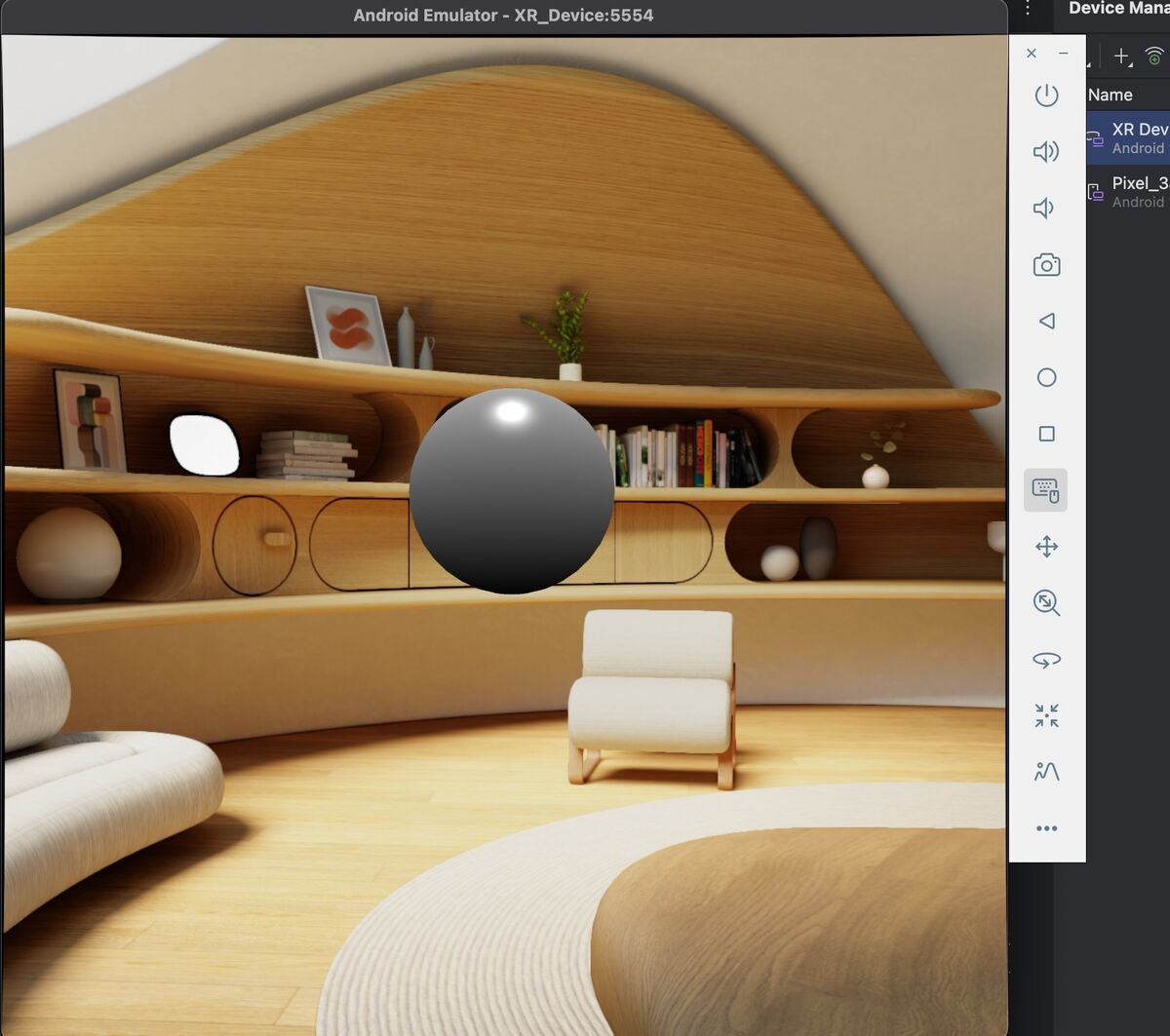Minimize the emulator toolbar panel
This screenshot has height=1036, width=1170.
[x=1064, y=54]
